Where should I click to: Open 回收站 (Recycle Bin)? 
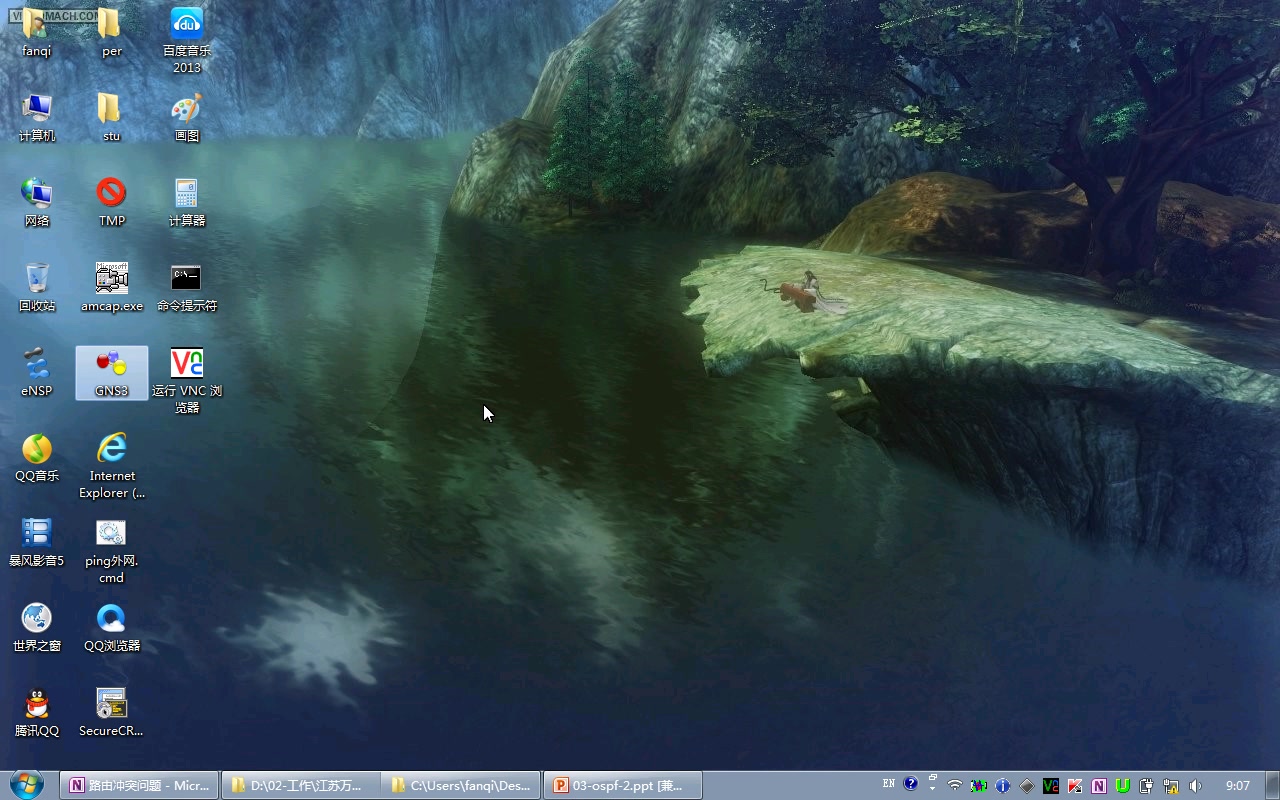click(37, 288)
